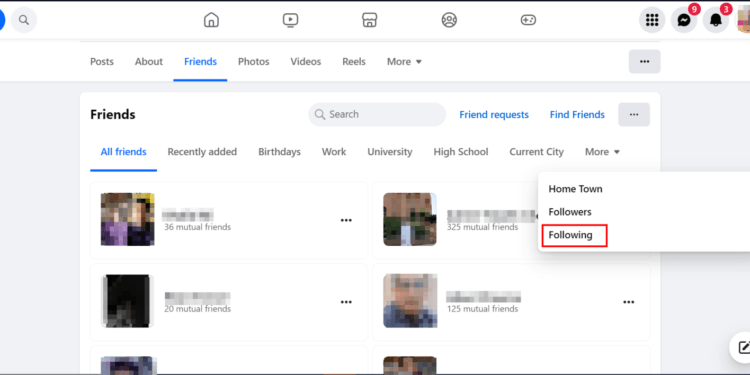The image size is (750, 375).
Task: Open the apps grid menu
Action: pos(652,20)
